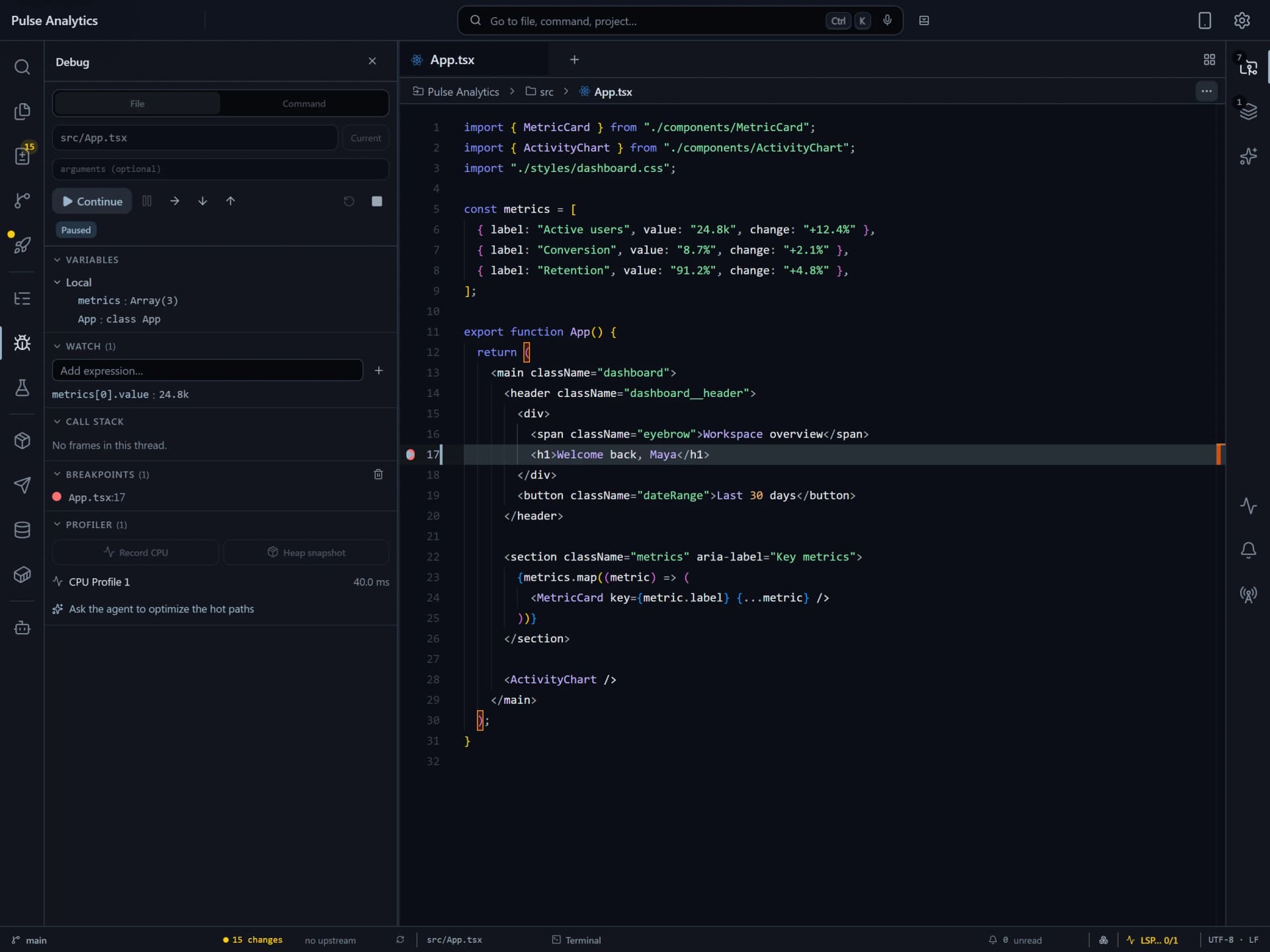Stop the debug session with the square button
This screenshot has height=952, width=1270.
[x=377, y=201]
